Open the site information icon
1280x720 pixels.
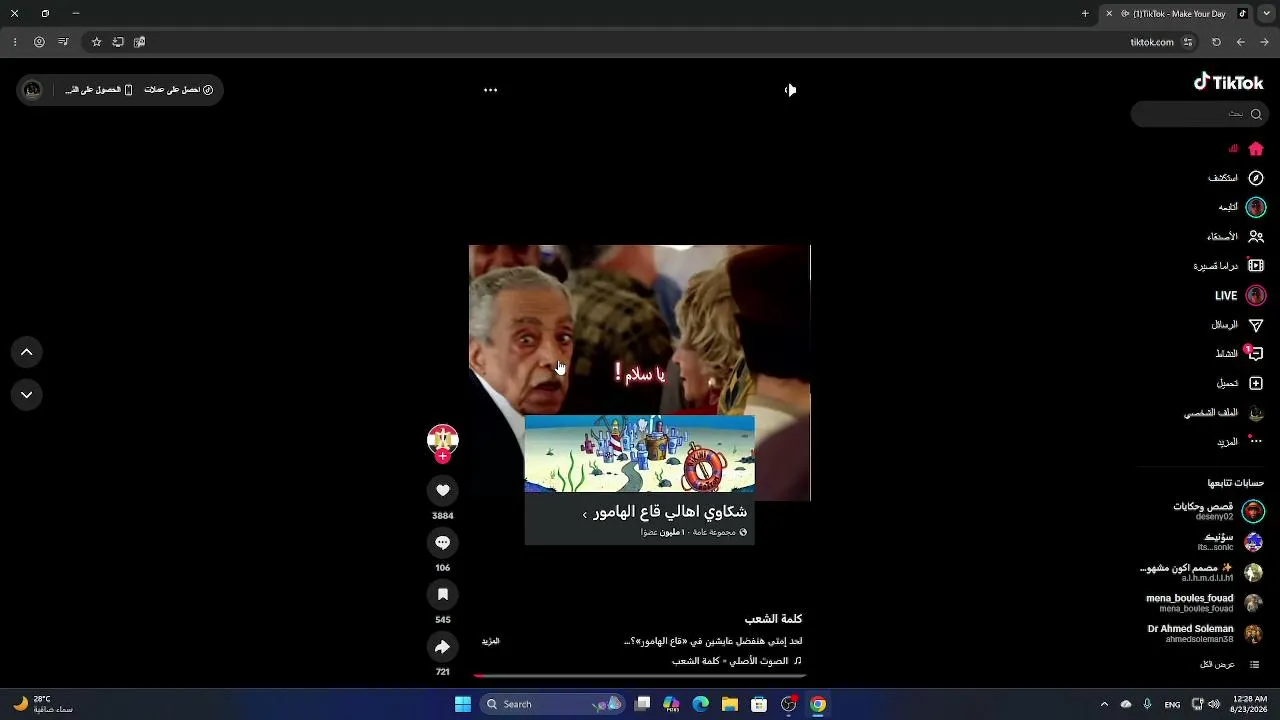click(x=1188, y=42)
